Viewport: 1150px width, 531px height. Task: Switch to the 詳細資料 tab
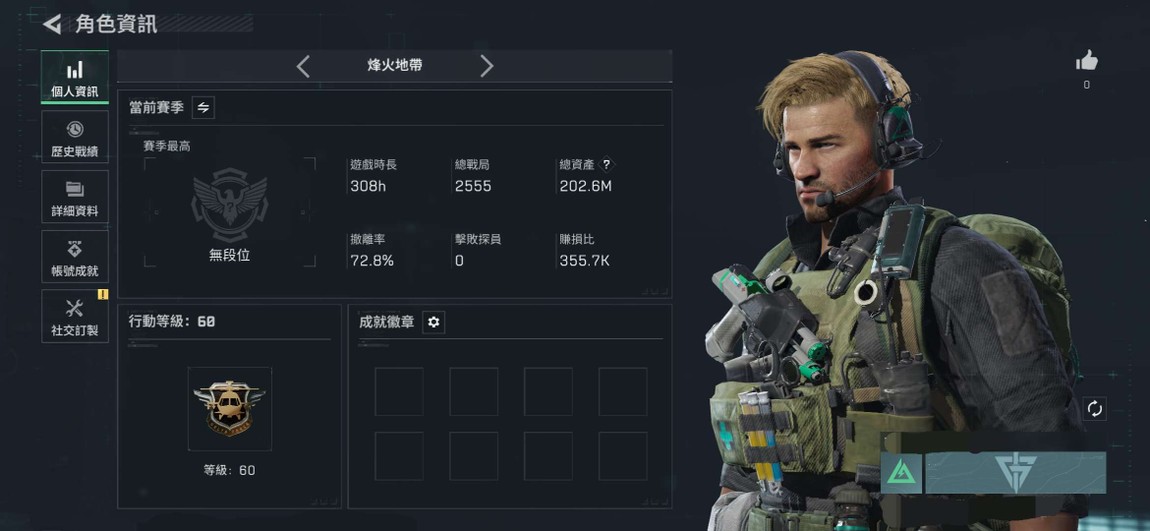75,197
